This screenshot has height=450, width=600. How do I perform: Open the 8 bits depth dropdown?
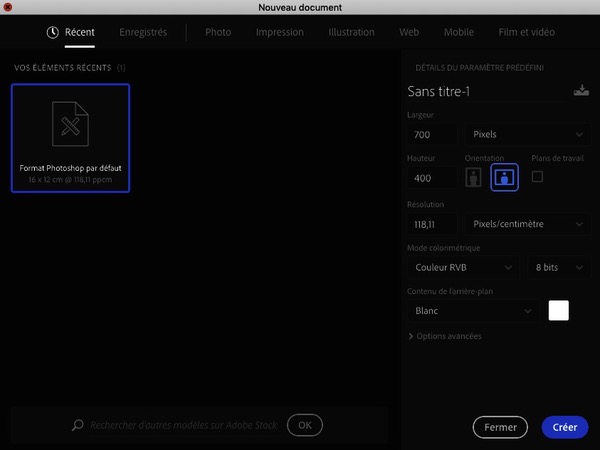pos(558,267)
